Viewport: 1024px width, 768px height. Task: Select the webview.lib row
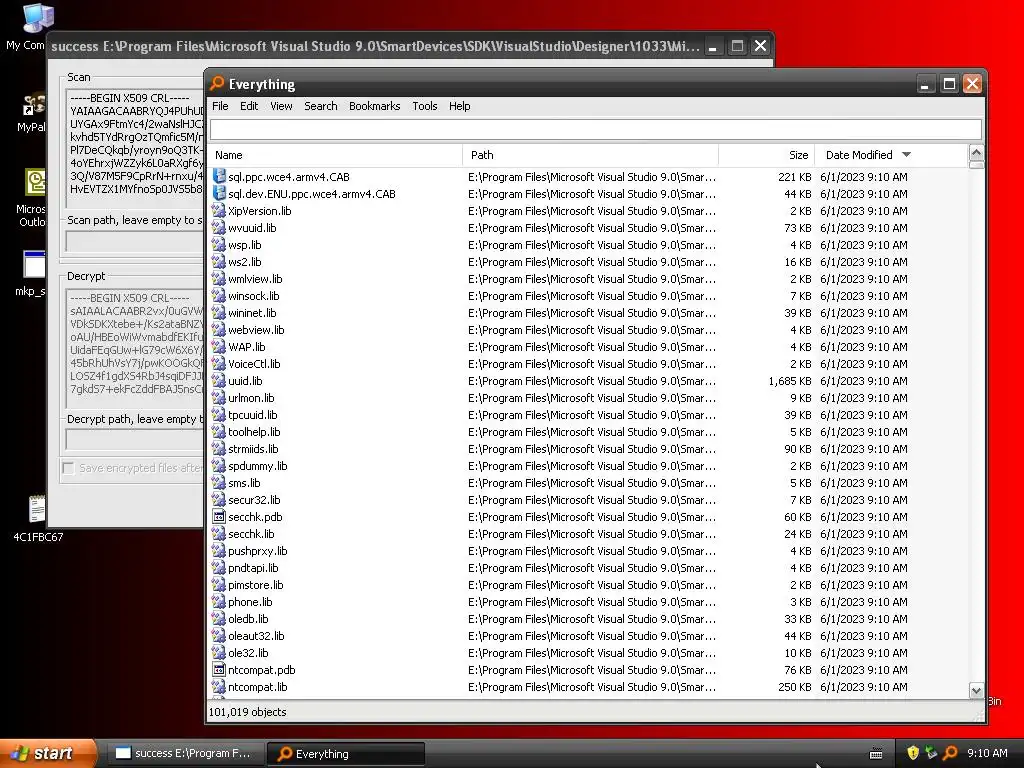tap(588, 330)
